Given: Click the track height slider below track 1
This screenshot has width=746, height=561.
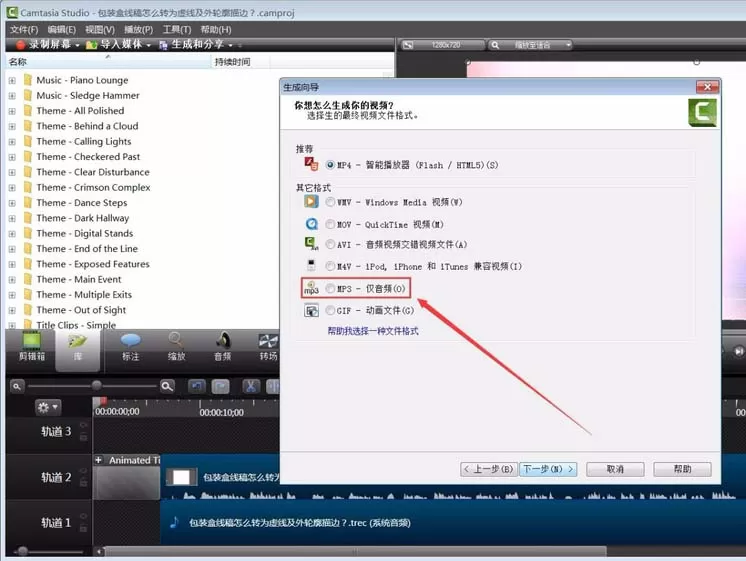Looking at the screenshot, I should tap(22, 551).
